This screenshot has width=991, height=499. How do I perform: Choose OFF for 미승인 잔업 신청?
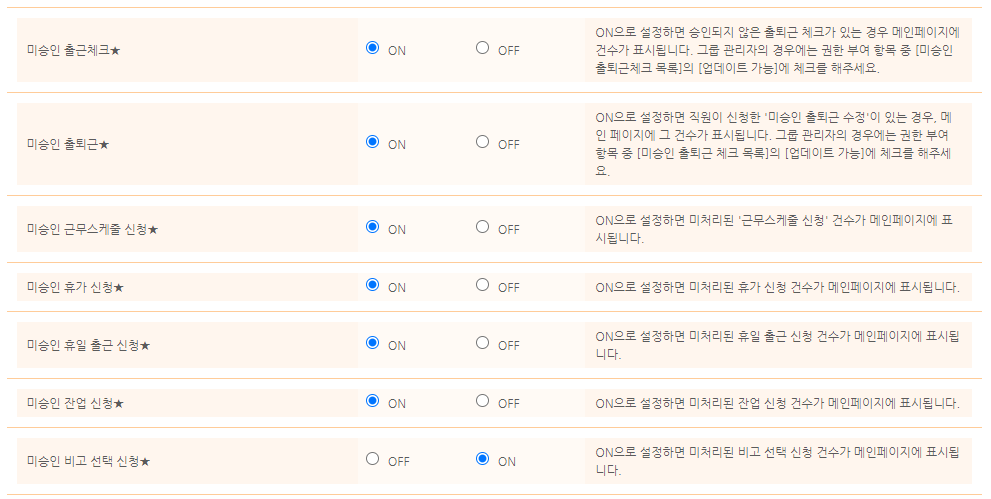click(x=482, y=401)
